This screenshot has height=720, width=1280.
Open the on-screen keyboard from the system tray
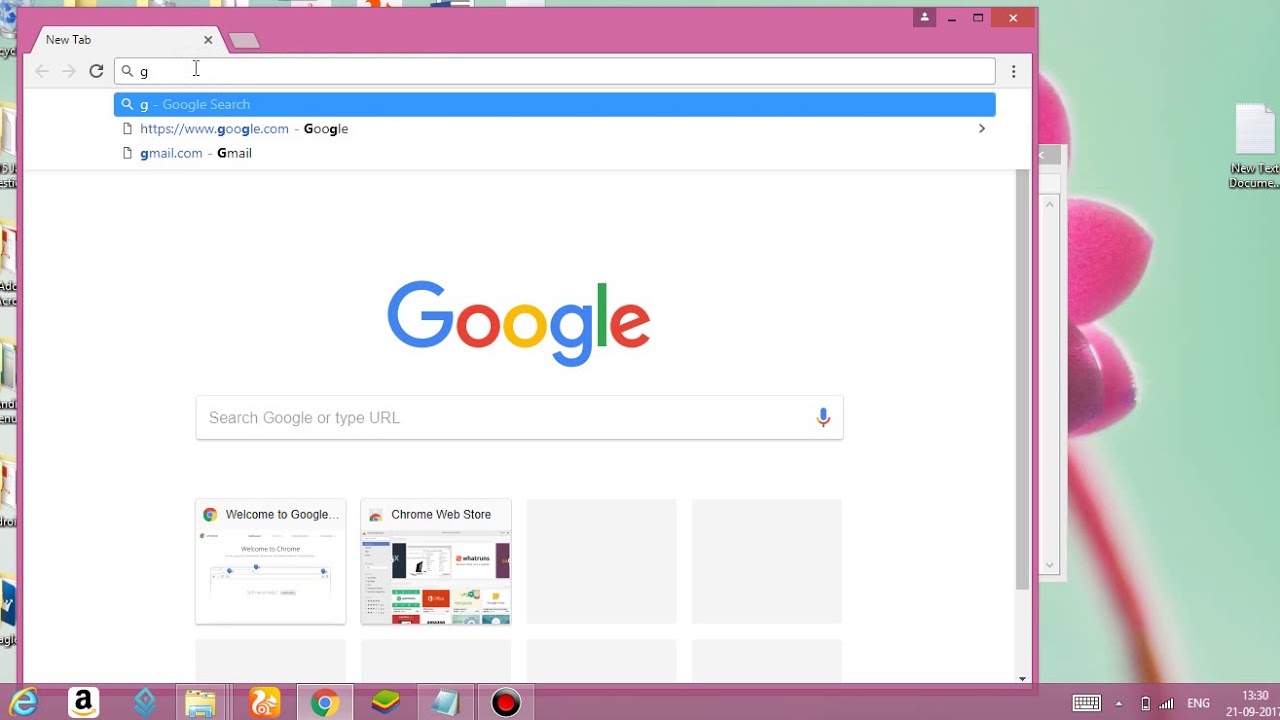(x=1087, y=703)
